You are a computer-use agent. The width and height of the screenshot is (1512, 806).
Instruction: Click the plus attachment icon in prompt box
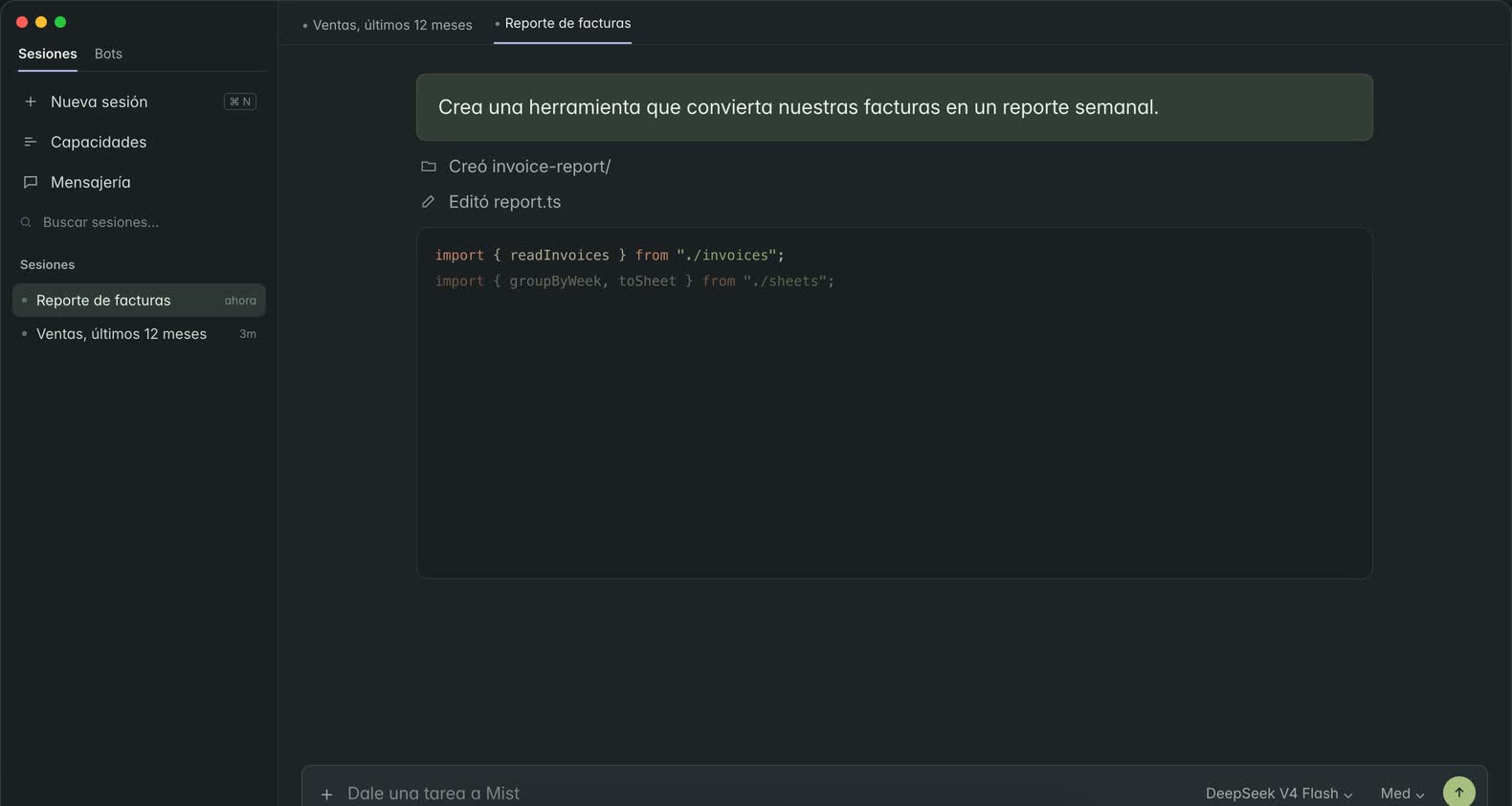tap(326, 794)
